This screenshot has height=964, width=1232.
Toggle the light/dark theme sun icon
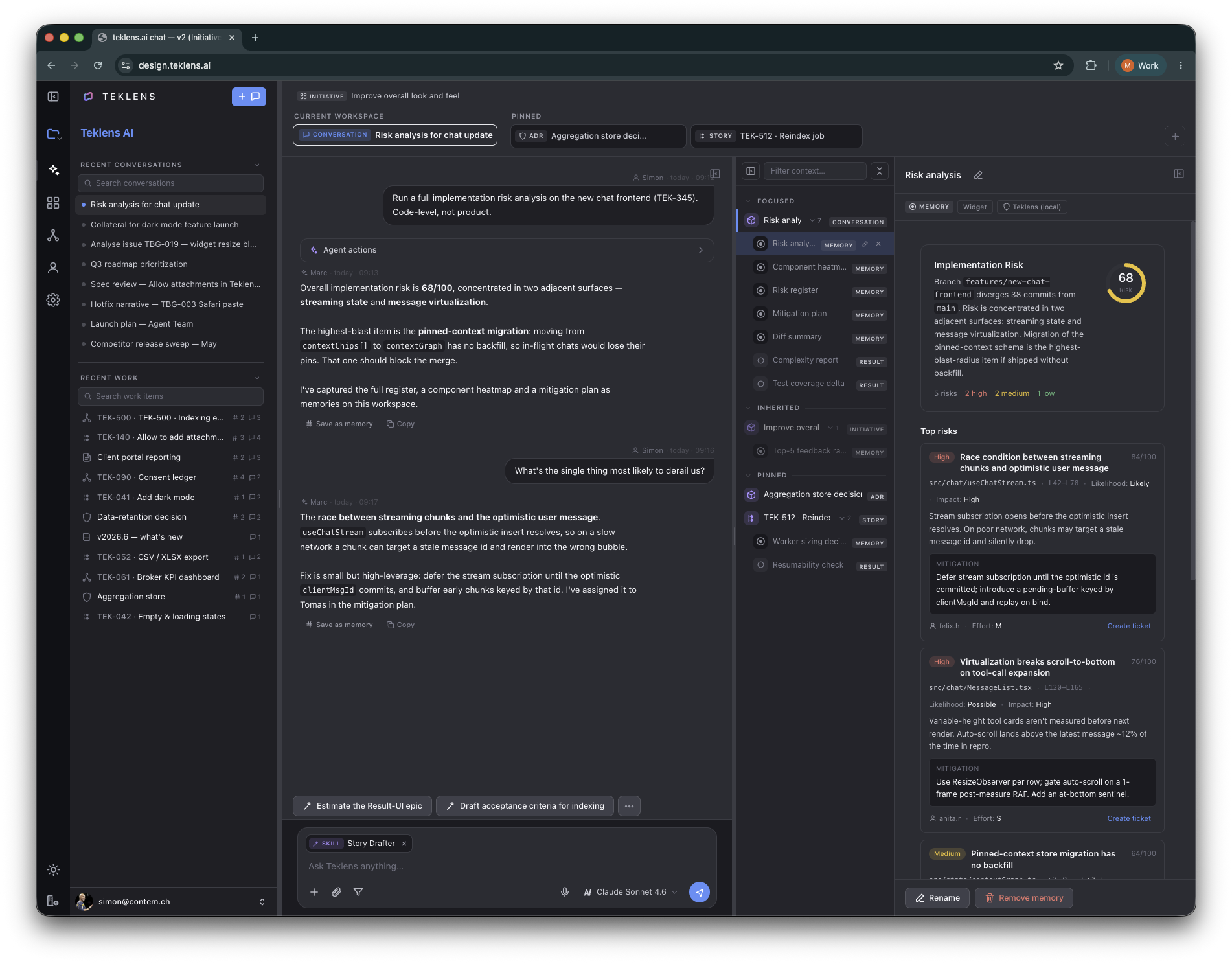click(53, 870)
